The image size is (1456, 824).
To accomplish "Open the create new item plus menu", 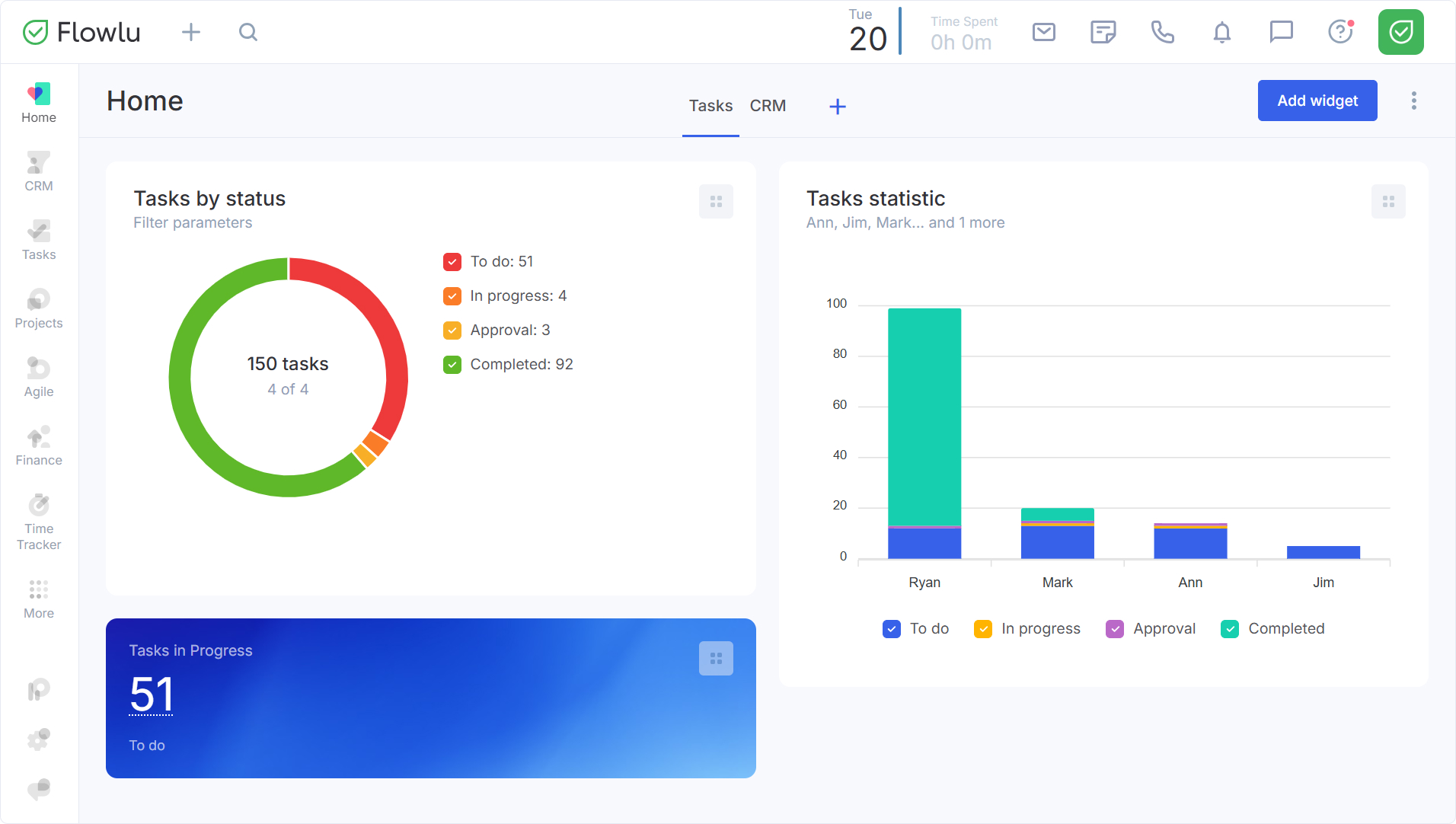I will [191, 32].
